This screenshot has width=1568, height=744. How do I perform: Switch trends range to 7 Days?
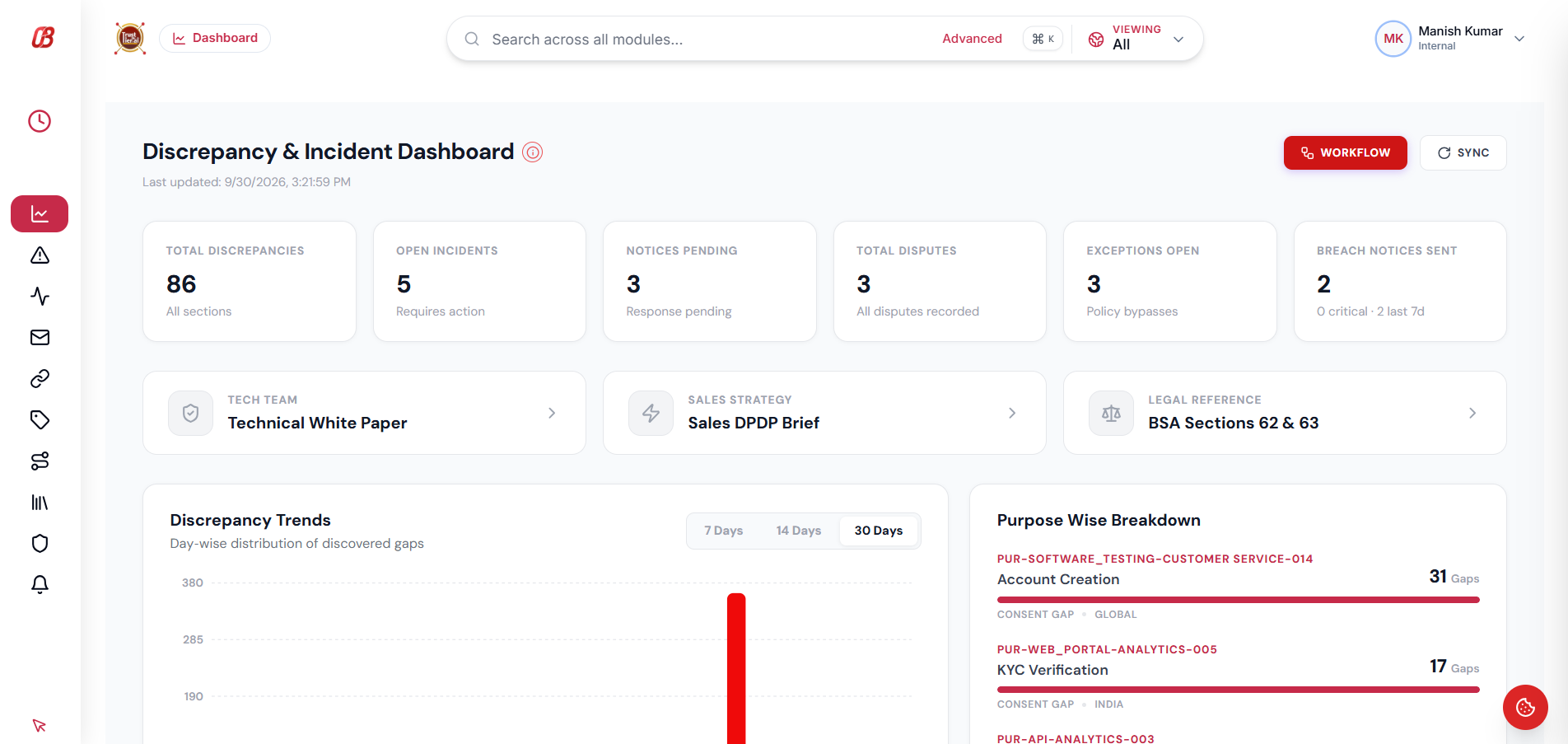tap(724, 531)
